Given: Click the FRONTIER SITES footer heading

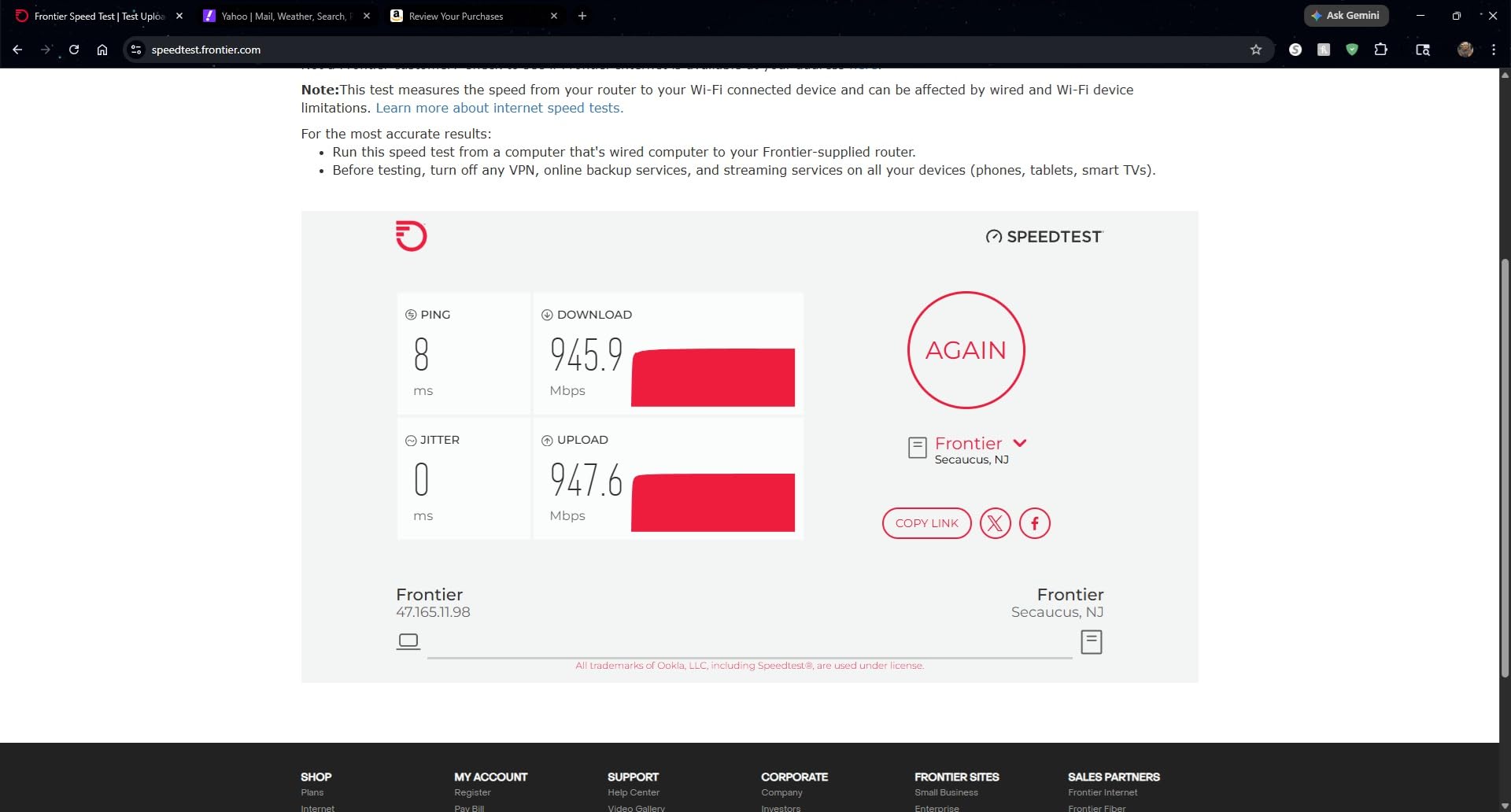Looking at the screenshot, I should [957, 777].
